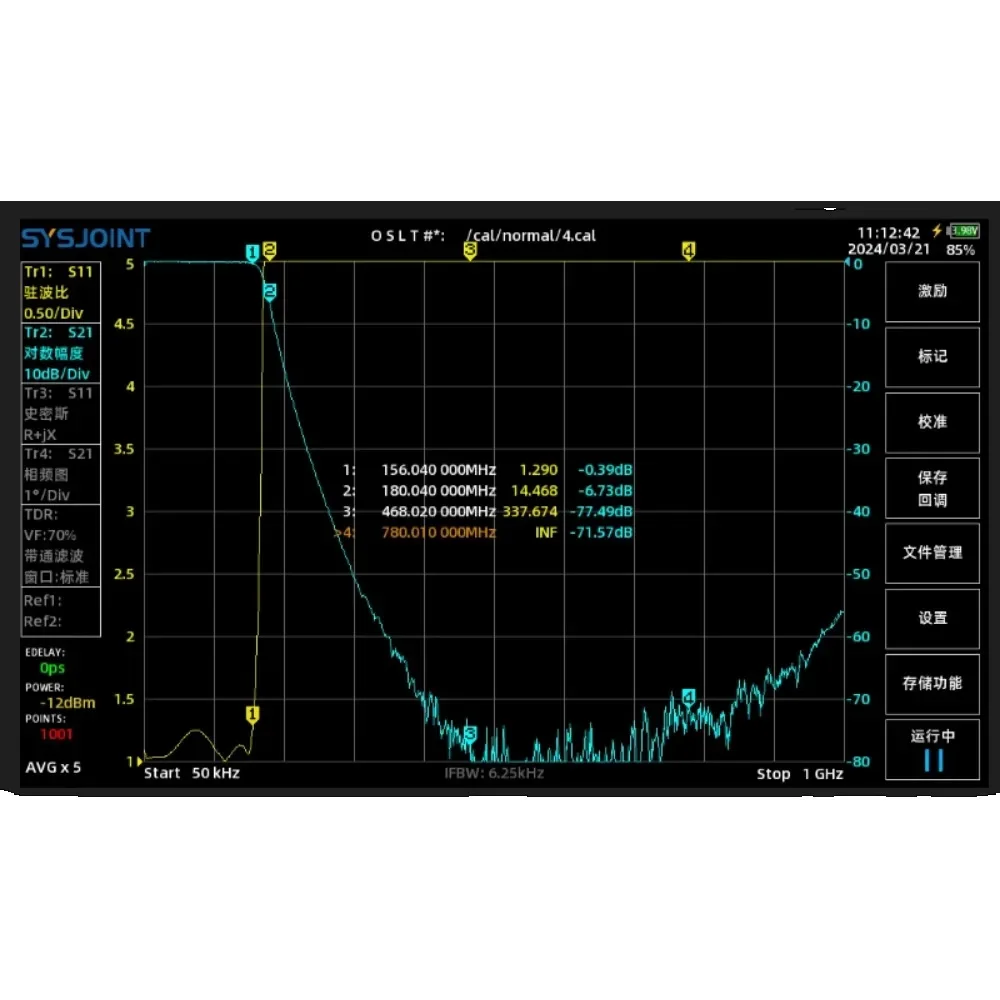The height and width of the screenshot is (1000, 1000).
Task: Tap the OSLT #*: calibration status
Action: click(x=408, y=236)
